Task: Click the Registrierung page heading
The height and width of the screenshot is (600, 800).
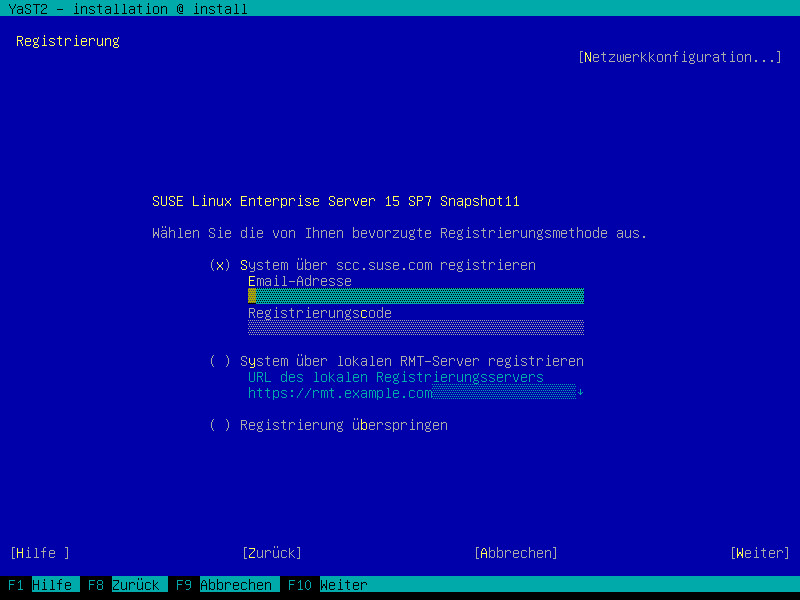Action: coord(68,41)
